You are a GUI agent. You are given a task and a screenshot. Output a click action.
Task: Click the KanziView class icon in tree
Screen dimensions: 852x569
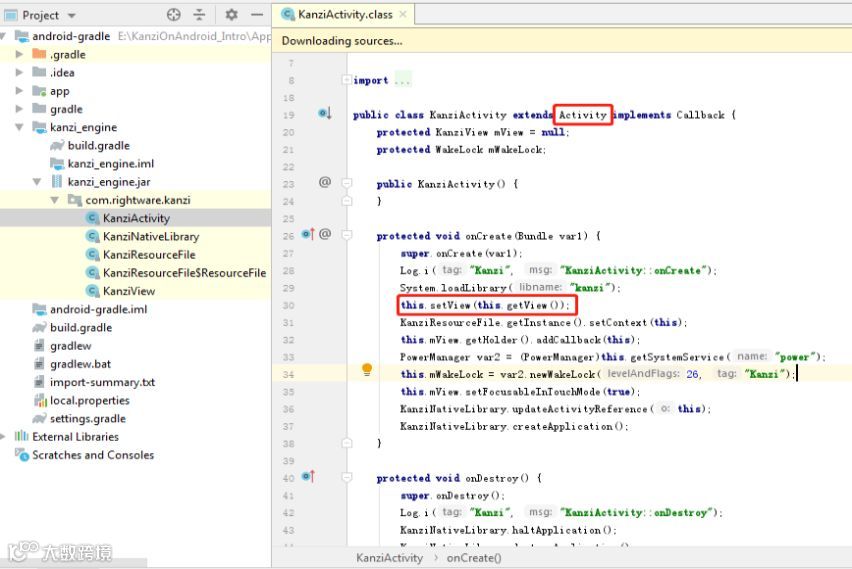93,291
